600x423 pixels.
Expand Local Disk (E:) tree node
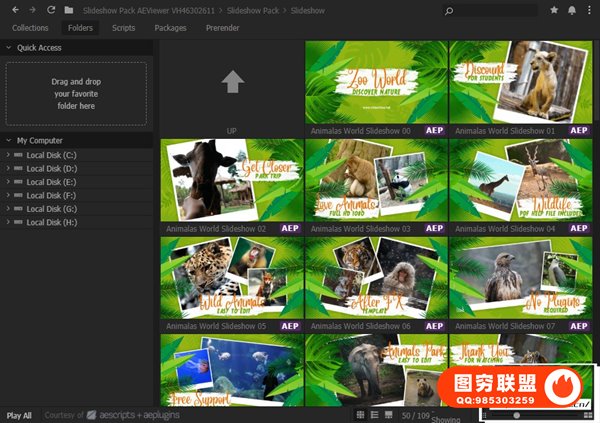click(x=8, y=182)
